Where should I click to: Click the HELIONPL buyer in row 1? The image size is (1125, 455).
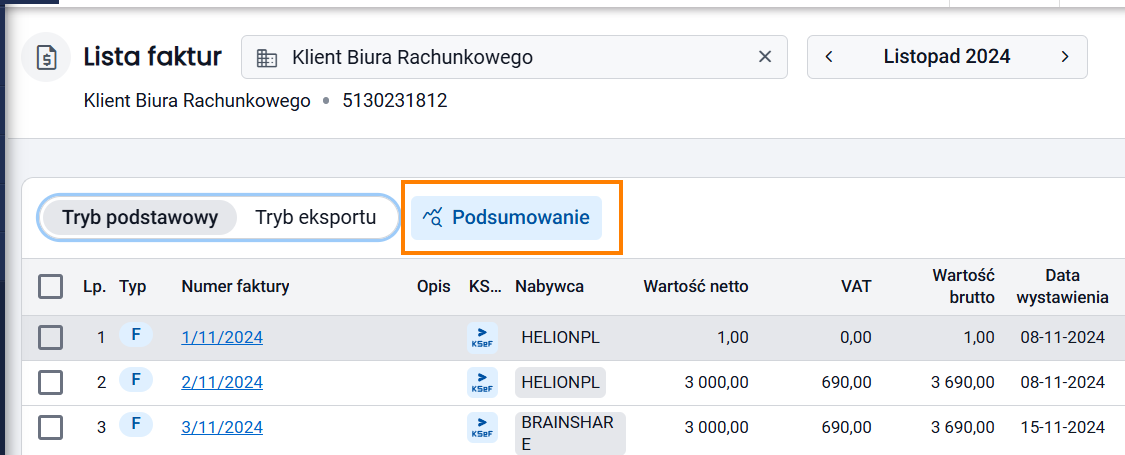(560, 337)
